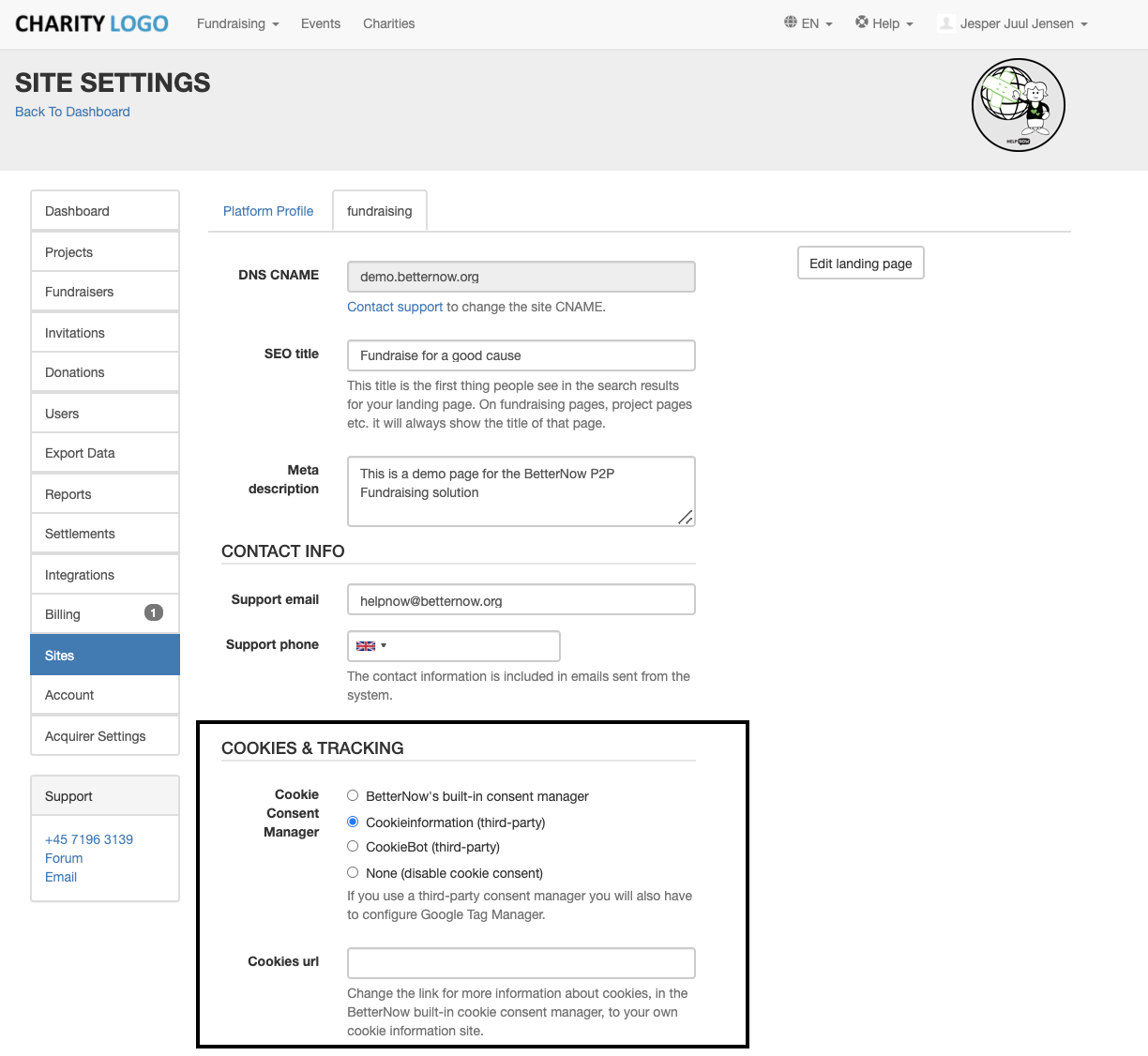Click Contact support link

click(x=395, y=307)
